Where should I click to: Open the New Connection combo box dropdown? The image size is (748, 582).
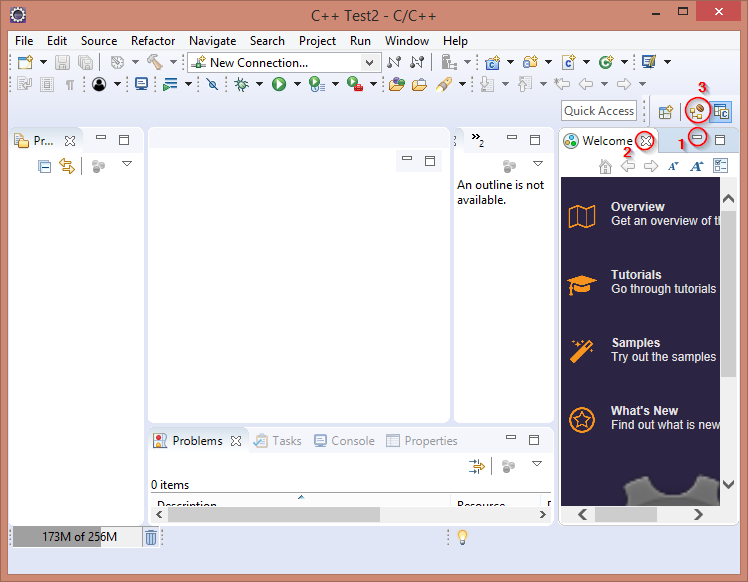(369, 62)
